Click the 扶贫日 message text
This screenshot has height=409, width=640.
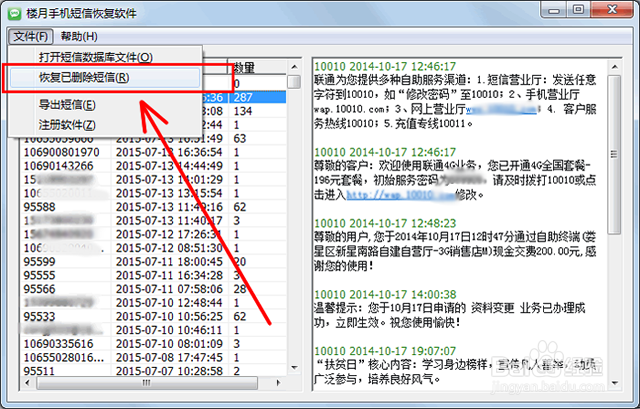click(455, 372)
